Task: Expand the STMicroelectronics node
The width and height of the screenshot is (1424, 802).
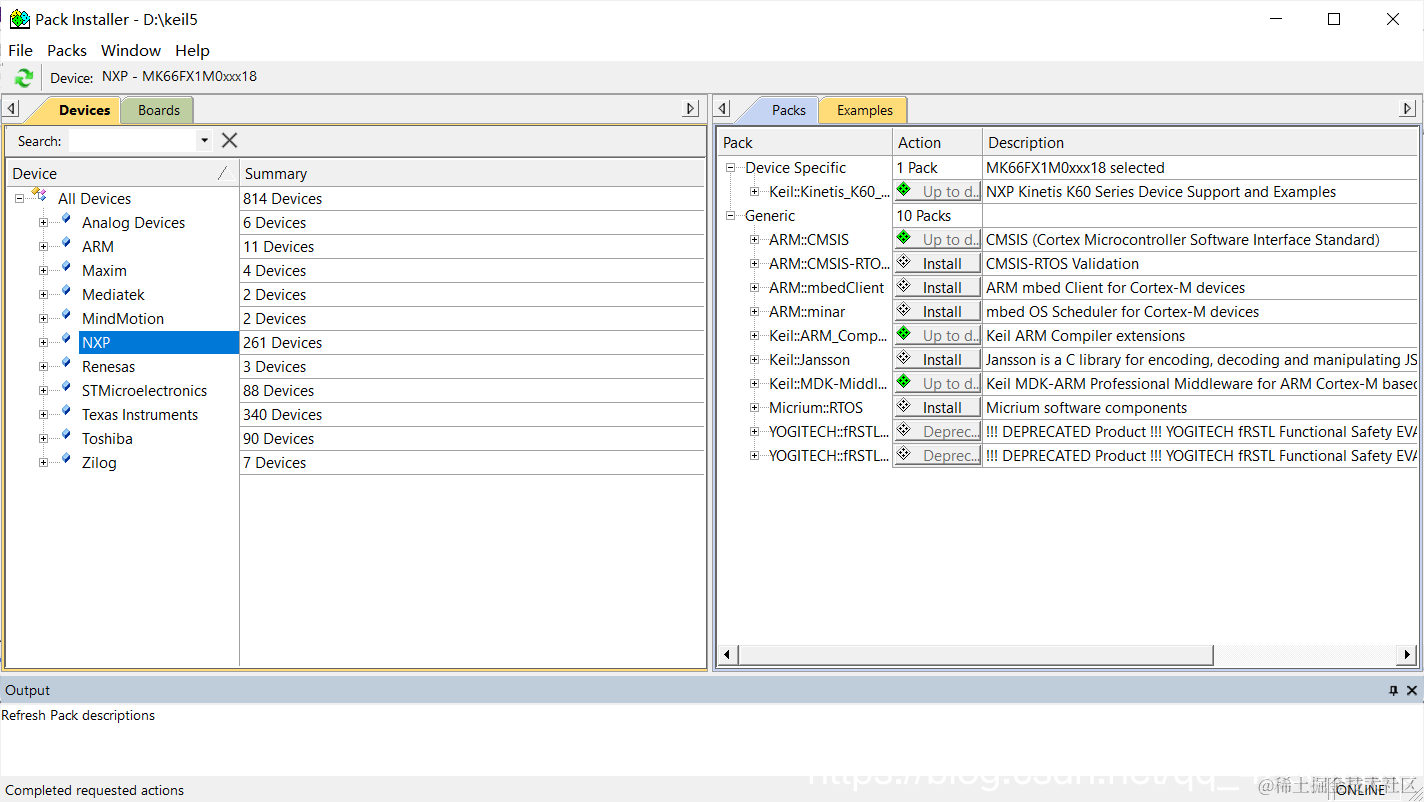Action: [43, 391]
